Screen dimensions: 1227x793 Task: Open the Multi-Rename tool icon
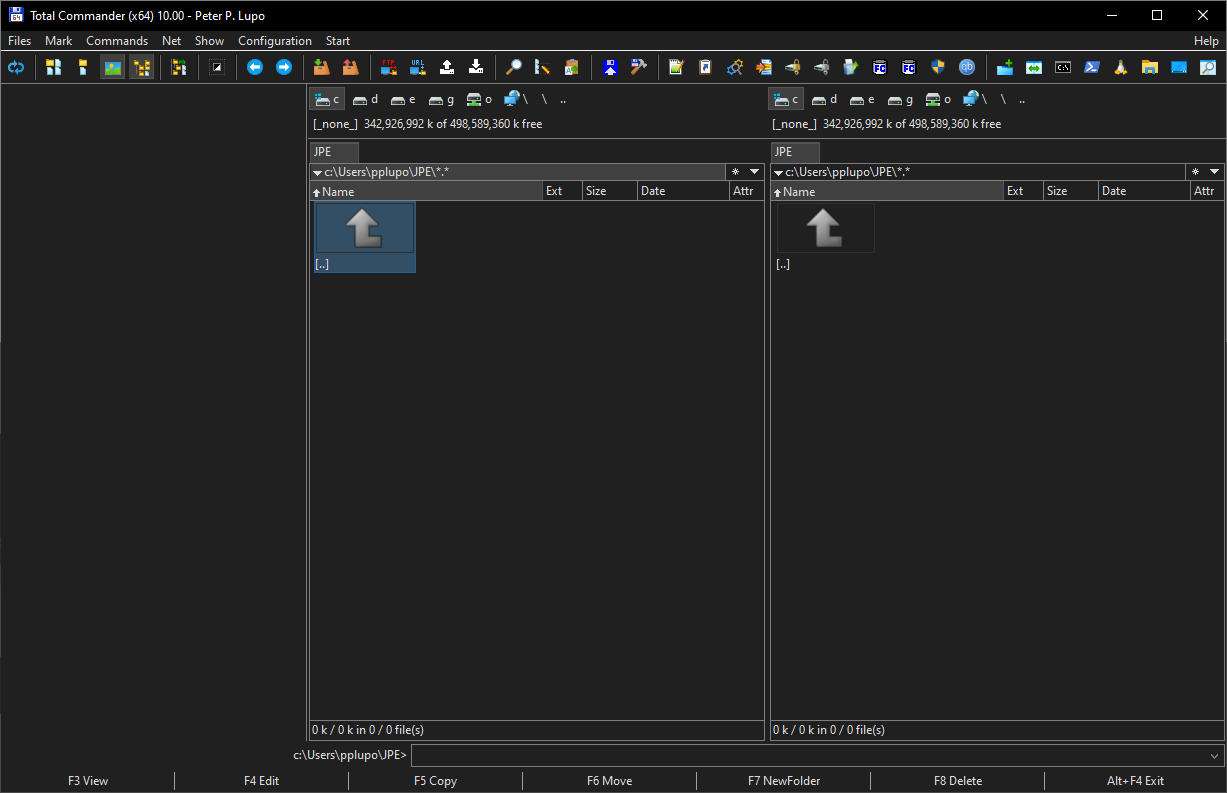click(542, 67)
